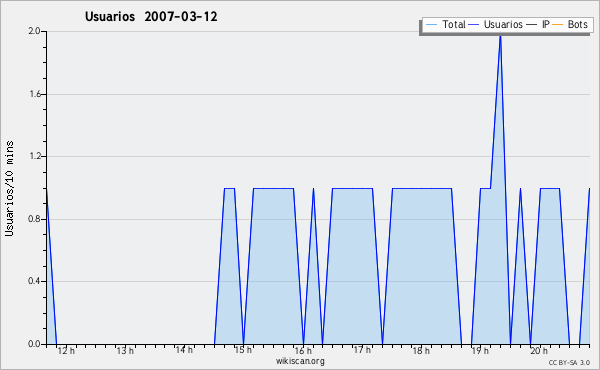Open the wikiscan.org credit text
This screenshot has width=600, height=370.
click(300, 361)
